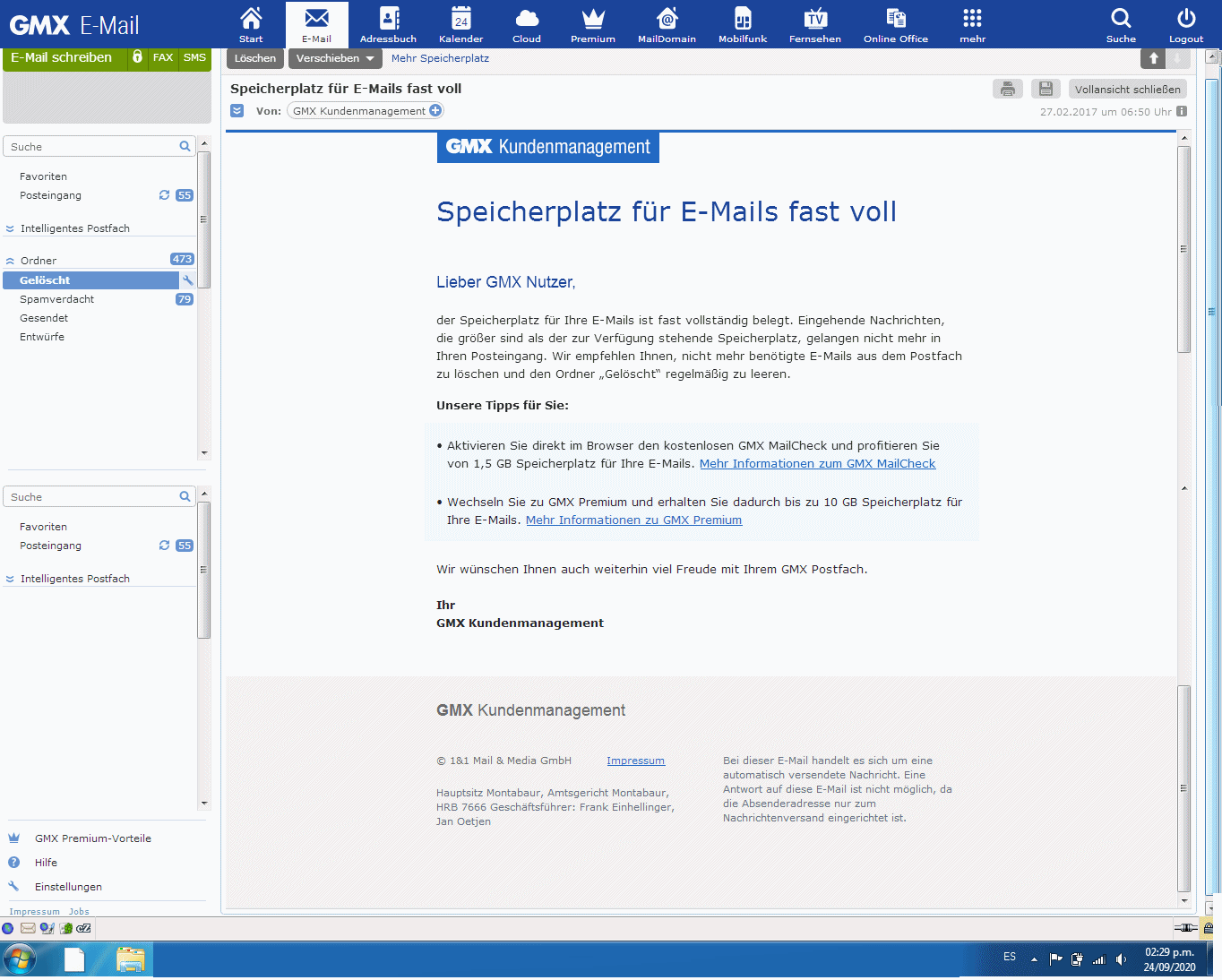Click the Löschen button
The height and width of the screenshot is (980, 1222).
pyautogui.click(x=255, y=58)
